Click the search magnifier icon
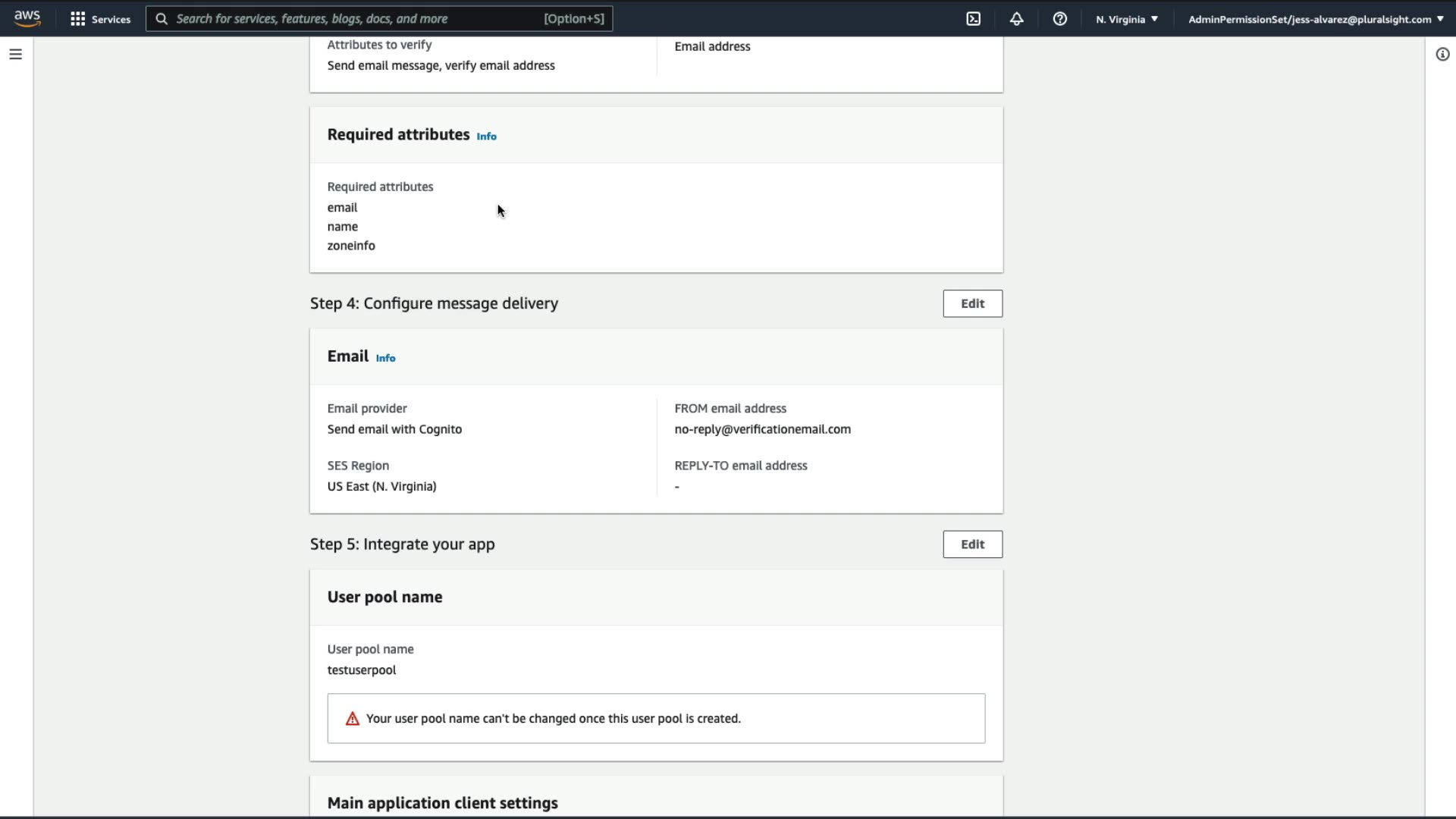 (x=162, y=19)
